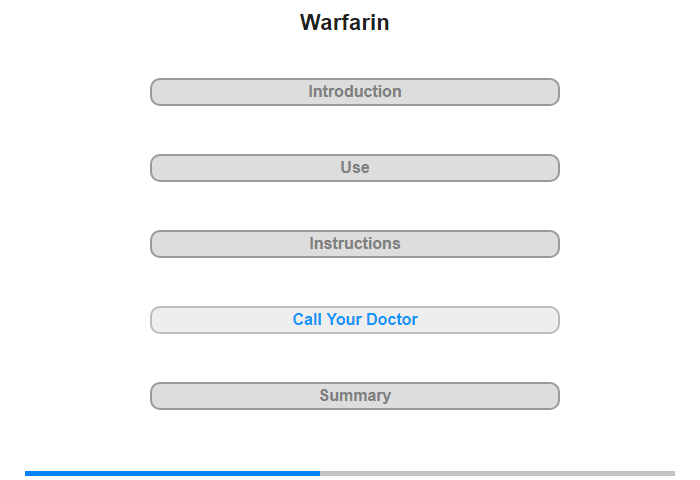The height and width of the screenshot is (480, 700).
Task: Jump to the first lesson topic, Introduction
Action: [x=354, y=92]
